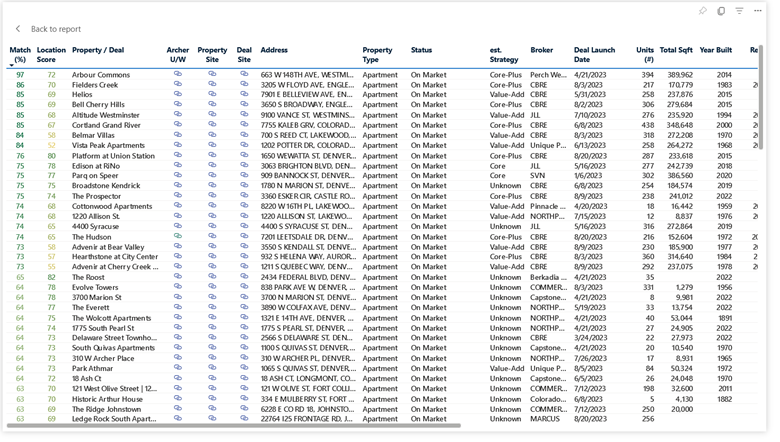
Task: Select address 663 W 148TH AVE, WESTMI...
Action: tap(307, 75)
